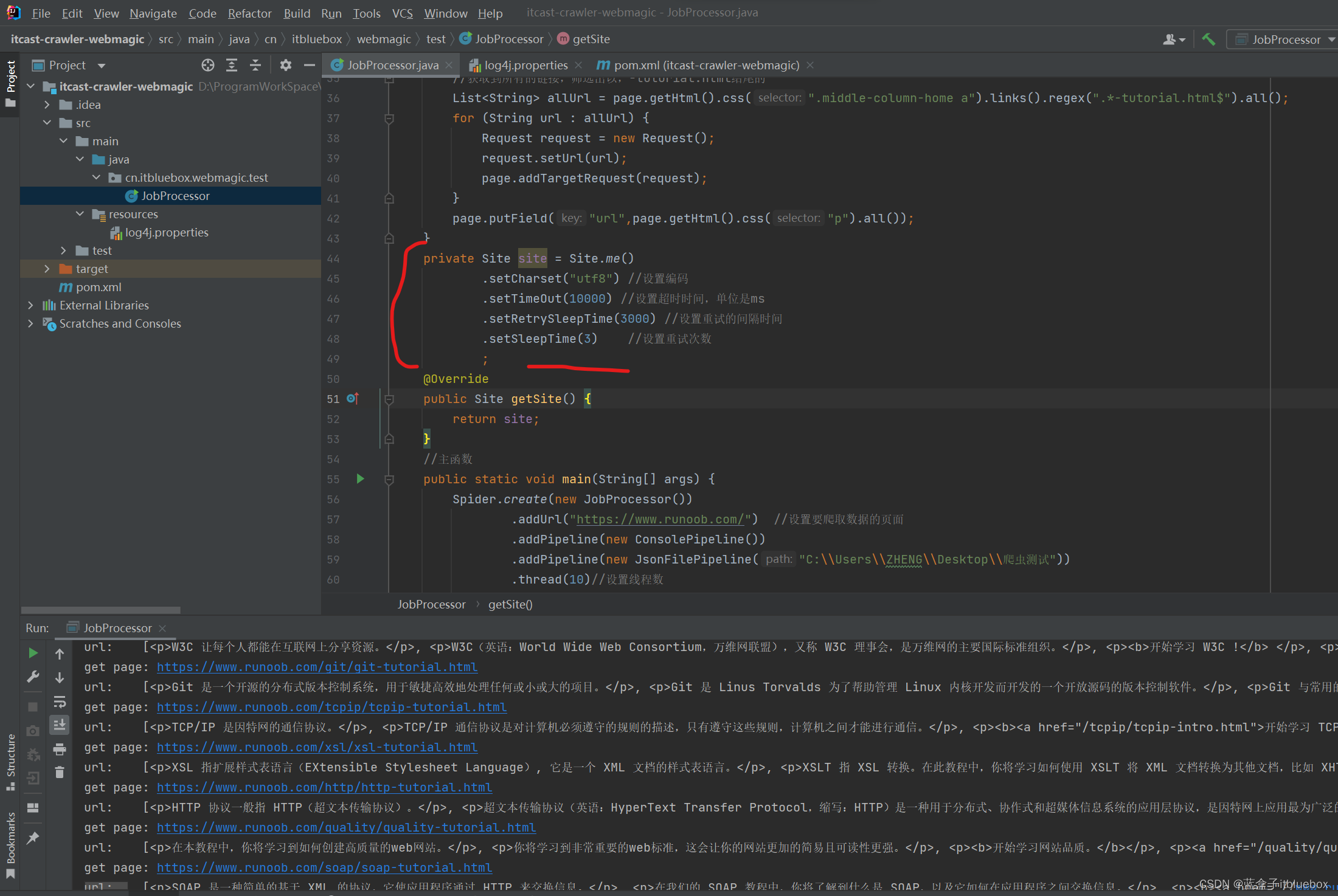Click the Print console output icon

coord(60,749)
